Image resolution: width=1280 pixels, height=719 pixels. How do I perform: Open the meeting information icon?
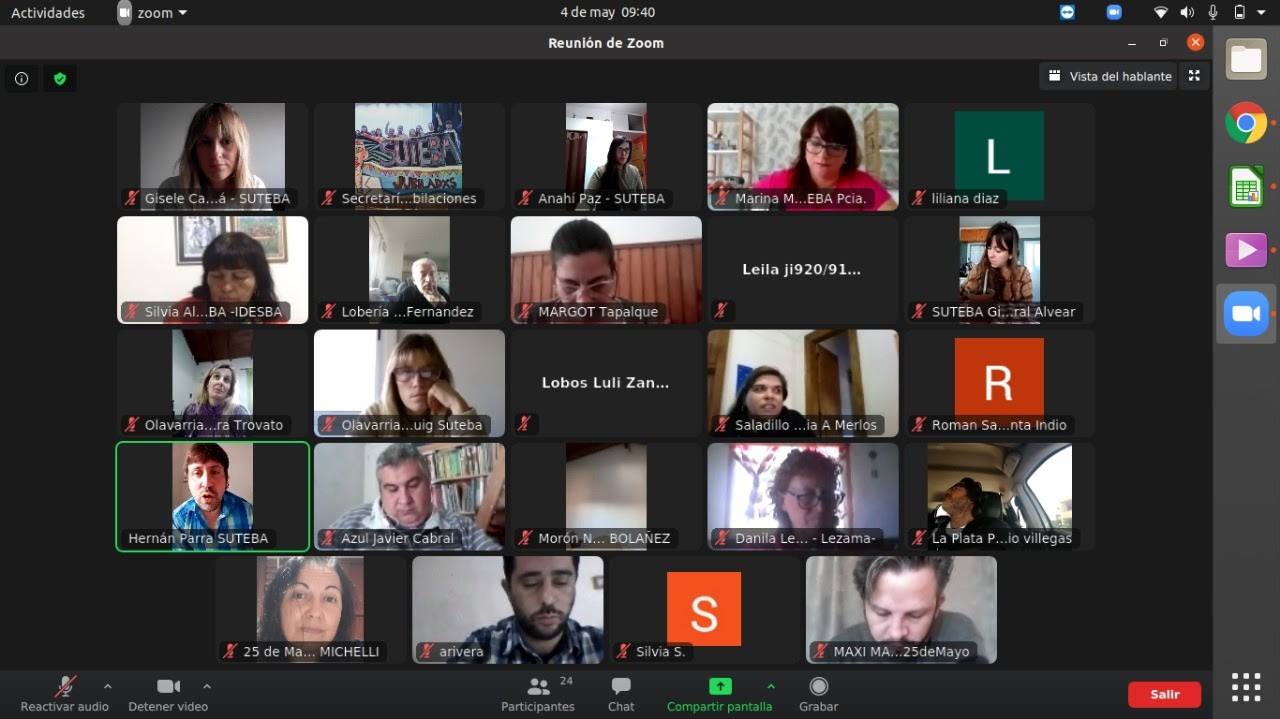[x=21, y=78]
